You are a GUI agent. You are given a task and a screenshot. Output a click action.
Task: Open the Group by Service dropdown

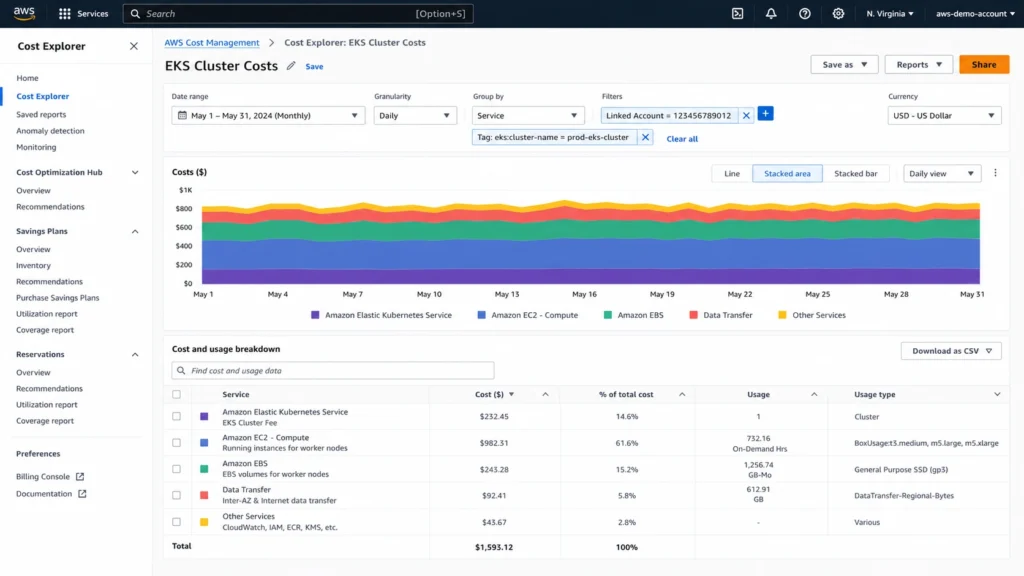pos(528,116)
